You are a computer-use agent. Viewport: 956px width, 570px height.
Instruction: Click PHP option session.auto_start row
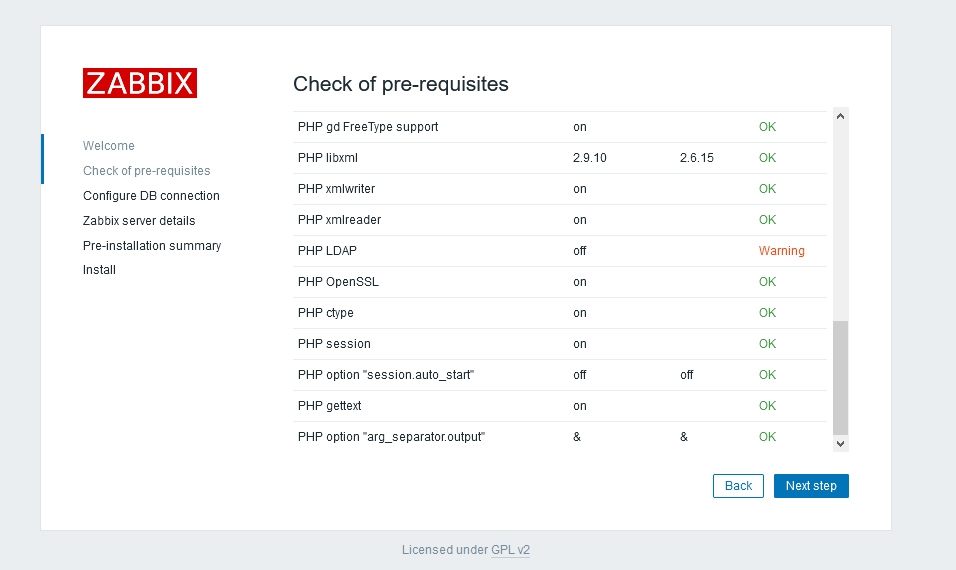(x=560, y=375)
